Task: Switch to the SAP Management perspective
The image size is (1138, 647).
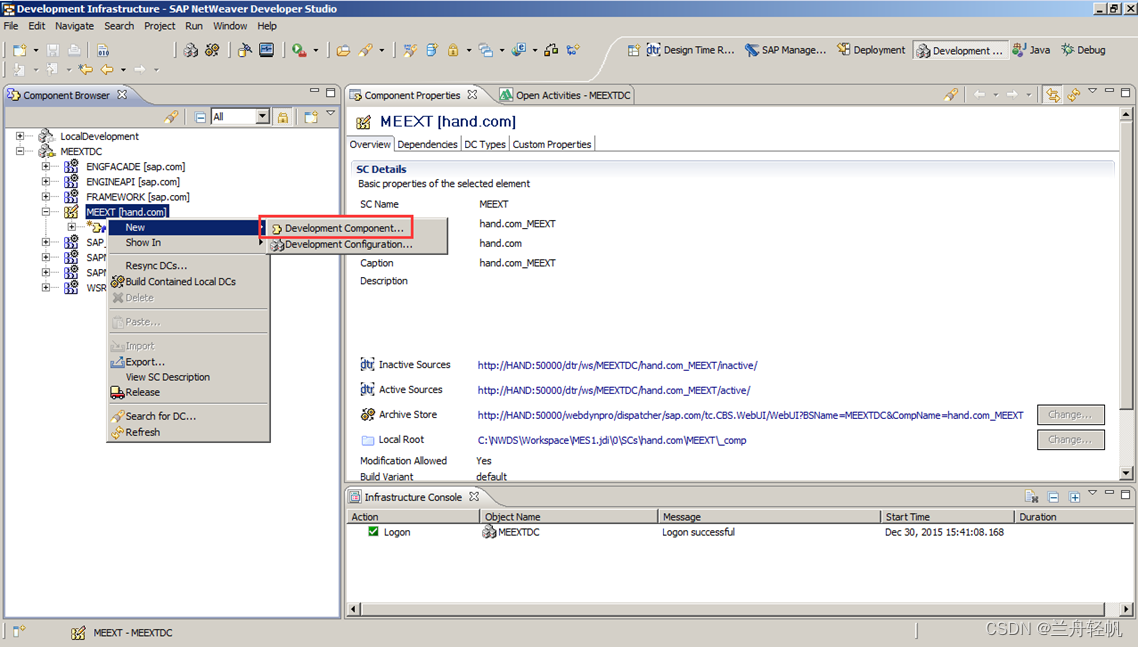Action: point(785,50)
